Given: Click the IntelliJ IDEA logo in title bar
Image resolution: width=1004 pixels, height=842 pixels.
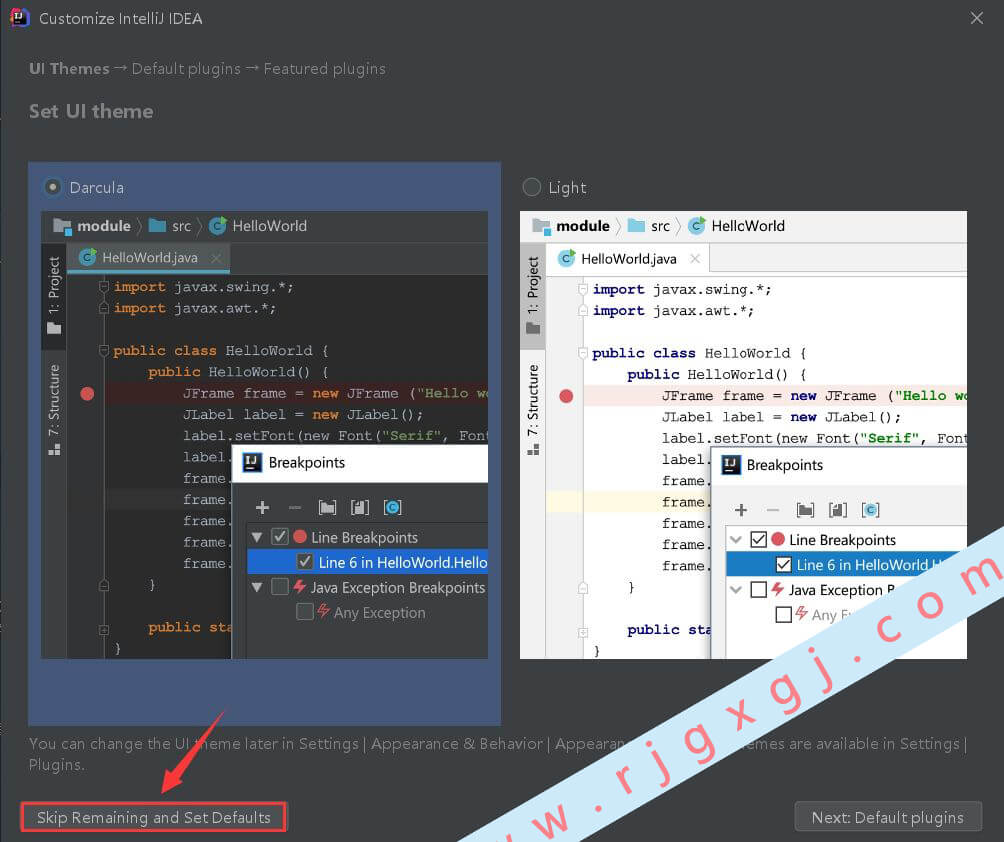Looking at the screenshot, I should pyautogui.click(x=20, y=18).
